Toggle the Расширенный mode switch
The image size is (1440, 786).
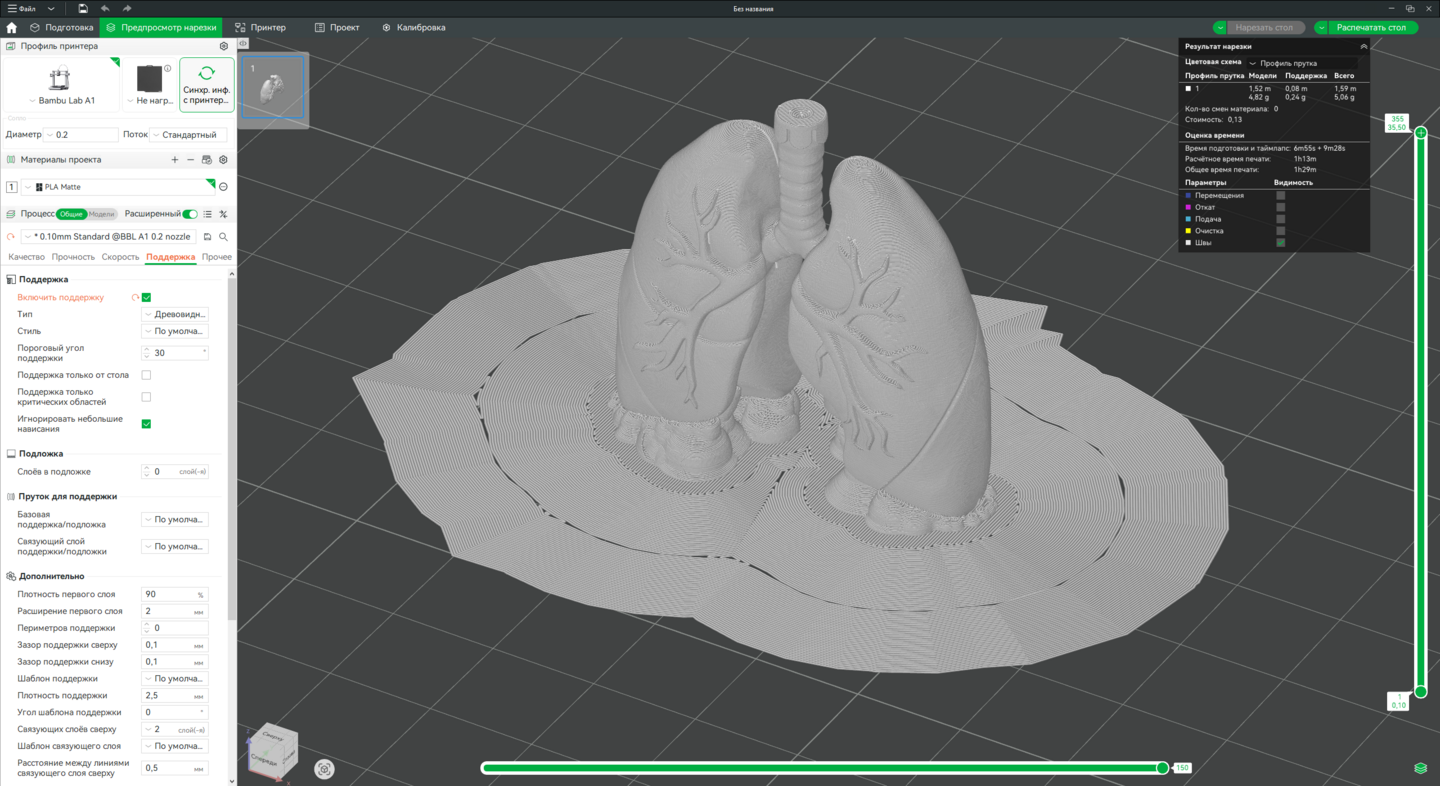pyautogui.click(x=190, y=214)
